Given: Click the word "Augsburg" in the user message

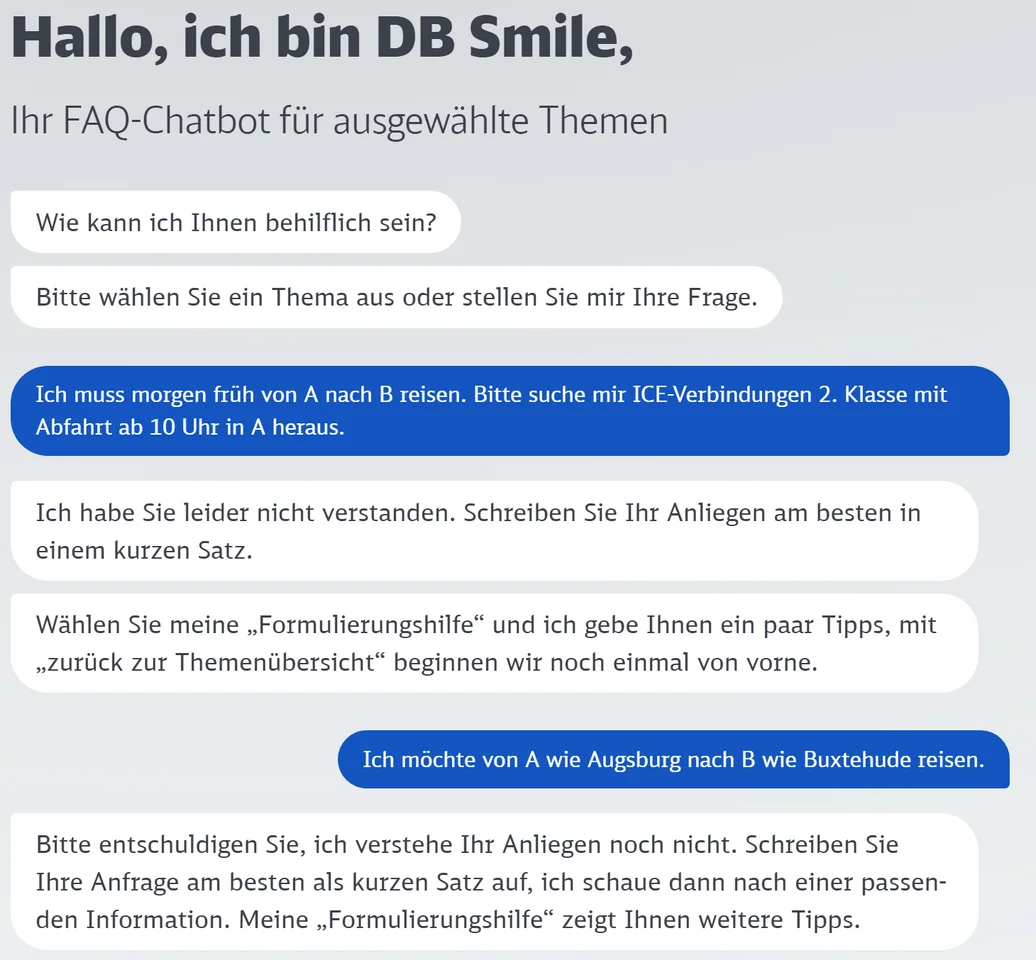Looking at the screenshot, I should point(633,760).
